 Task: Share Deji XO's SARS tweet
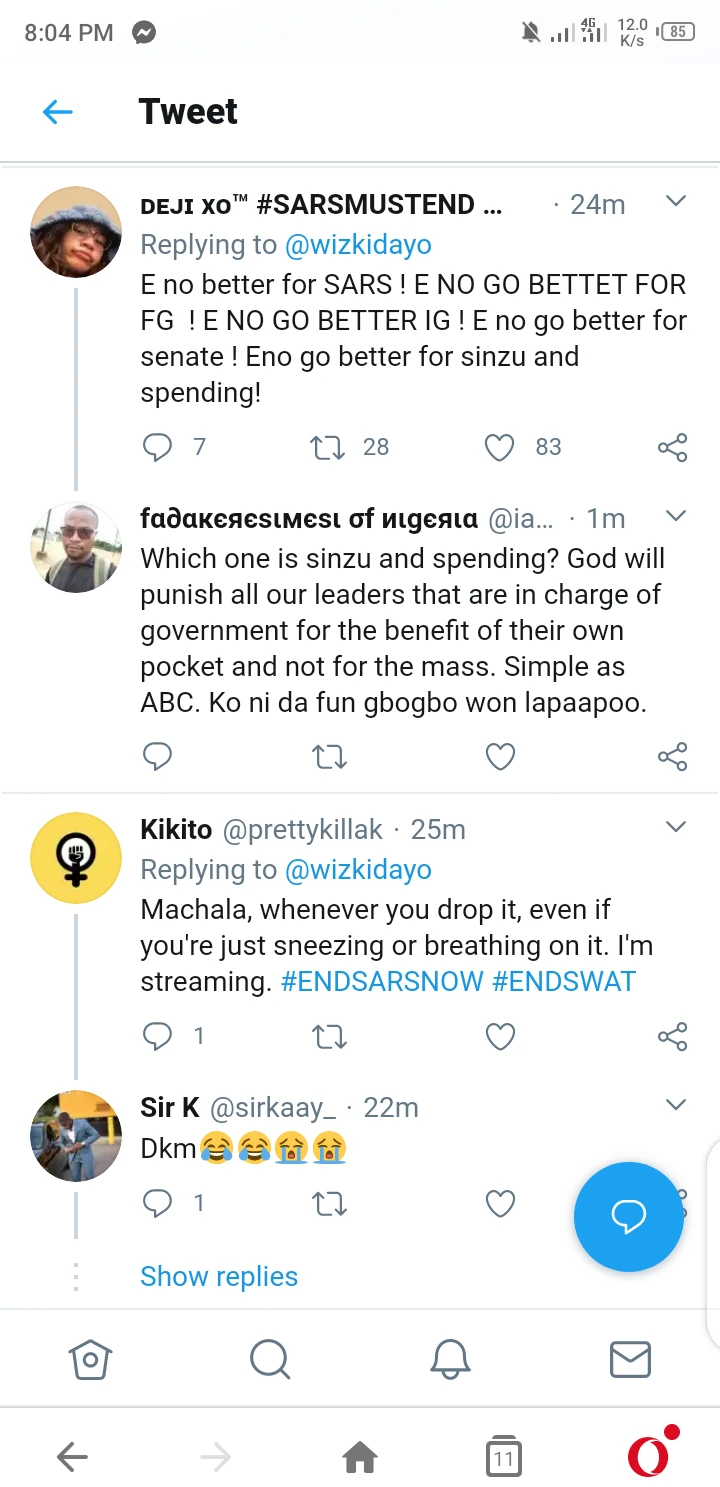tap(672, 447)
